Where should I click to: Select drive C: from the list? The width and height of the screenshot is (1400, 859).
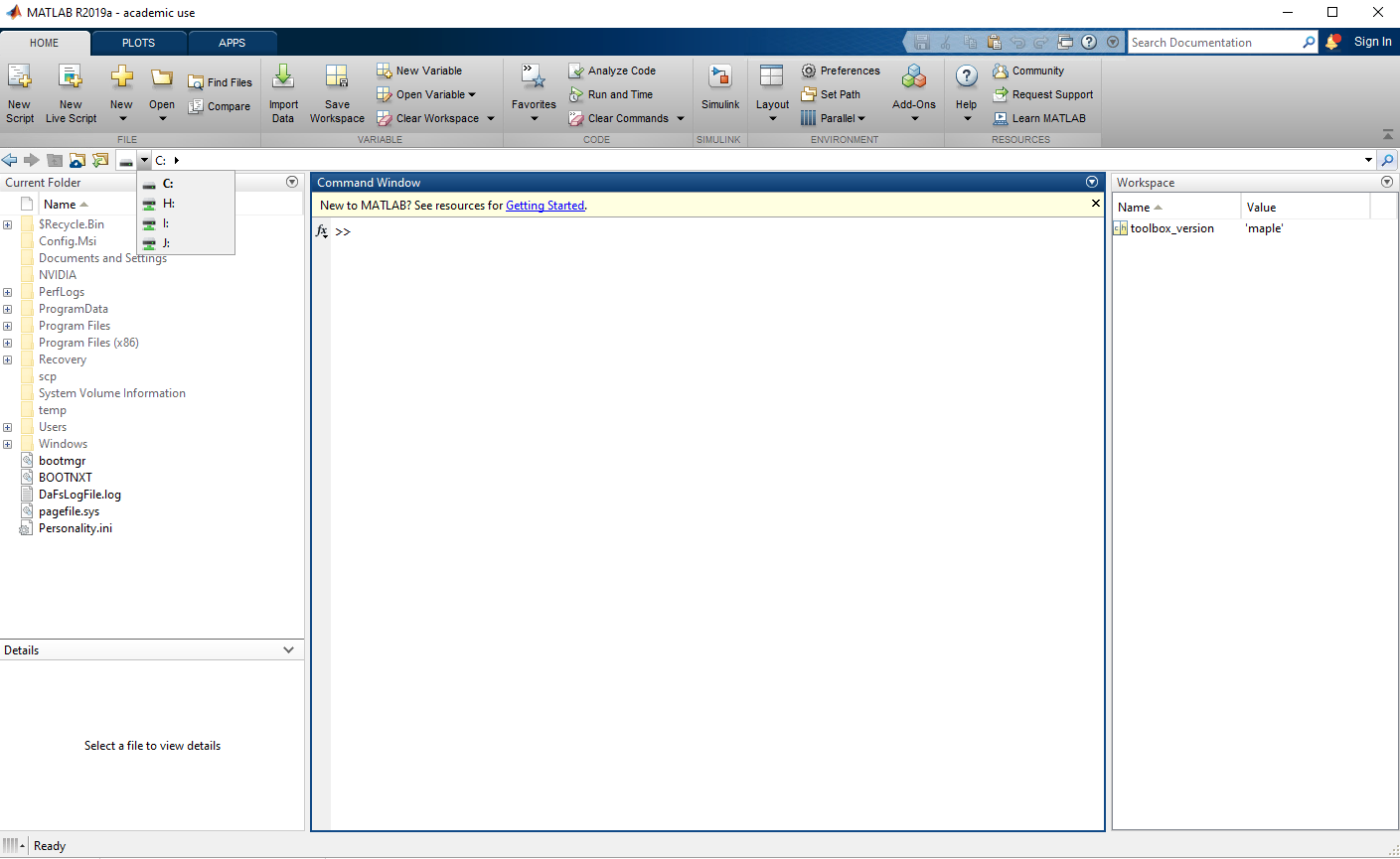(186, 184)
